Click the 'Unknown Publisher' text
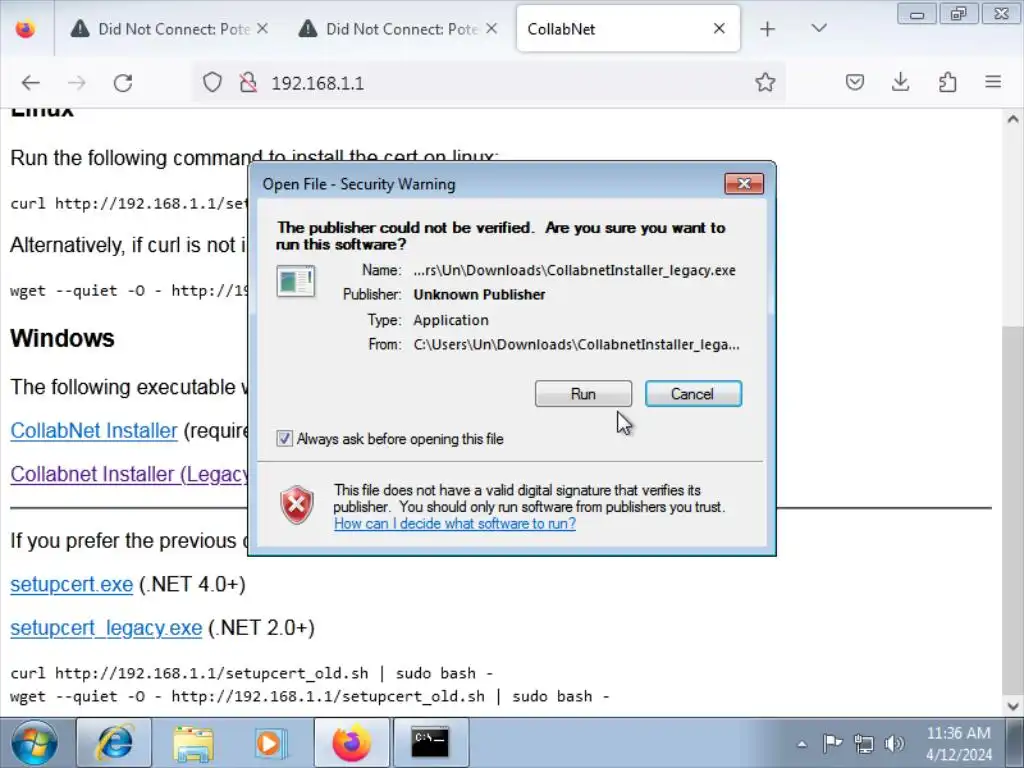Viewport: 1024px width, 768px height. pyautogui.click(x=479, y=295)
